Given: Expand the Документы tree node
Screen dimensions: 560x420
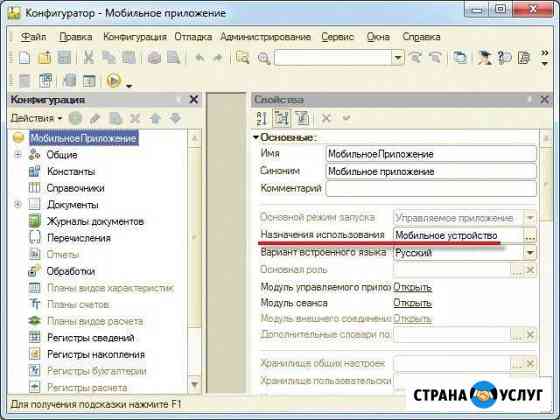Looking at the screenshot, I should click(18, 205).
